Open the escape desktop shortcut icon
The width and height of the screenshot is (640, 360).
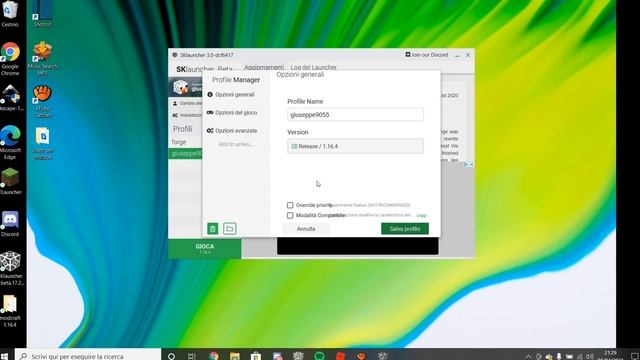tap(11, 98)
